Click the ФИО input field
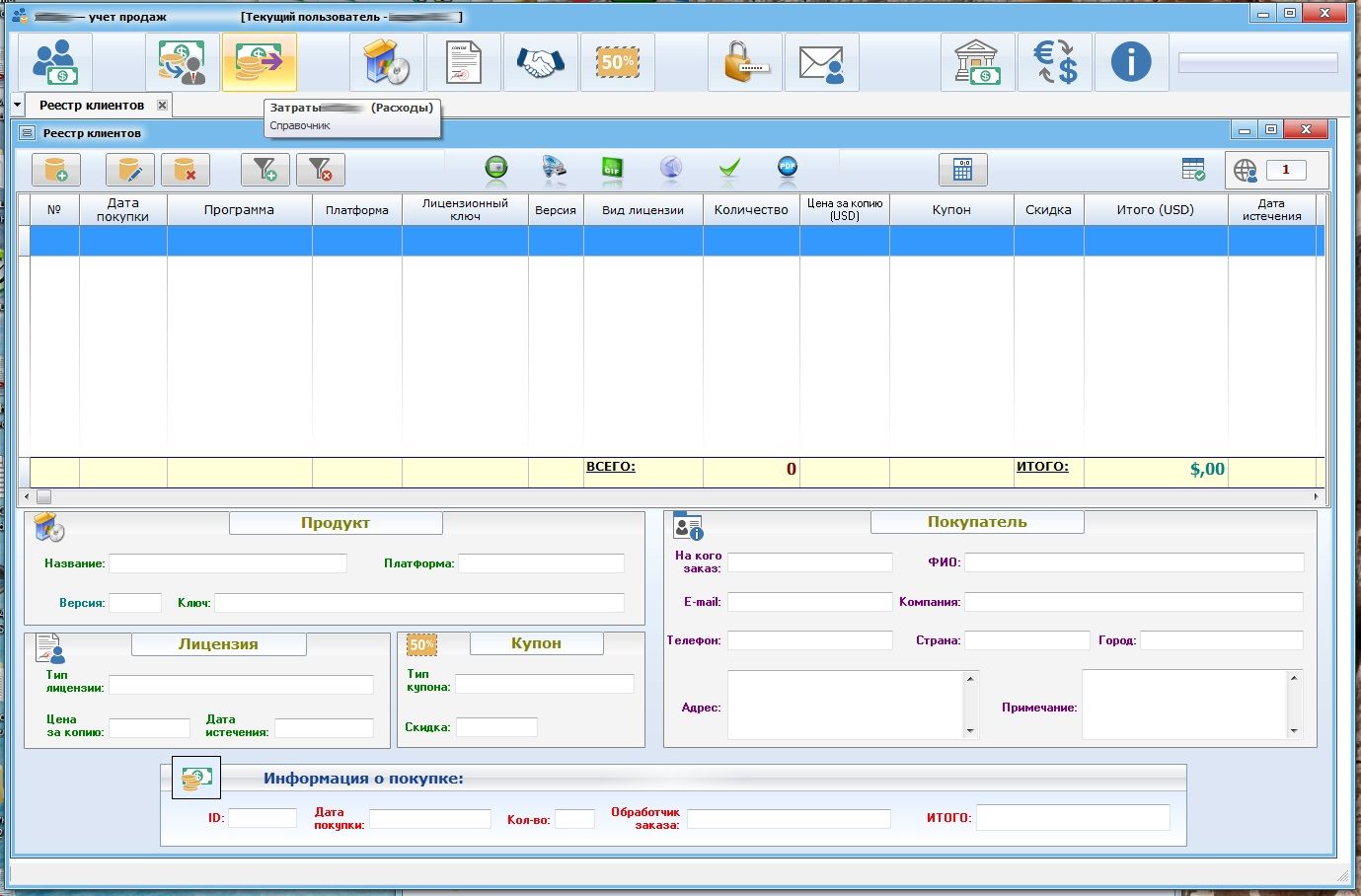The height and width of the screenshot is (896, 1361). coord(1134,561)
